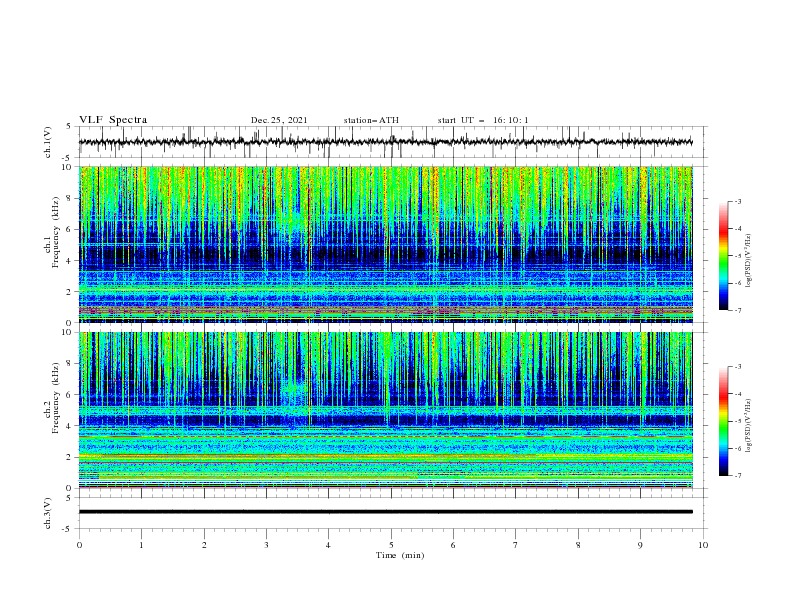Click time axis tick label "6"

tap(453, 545)
